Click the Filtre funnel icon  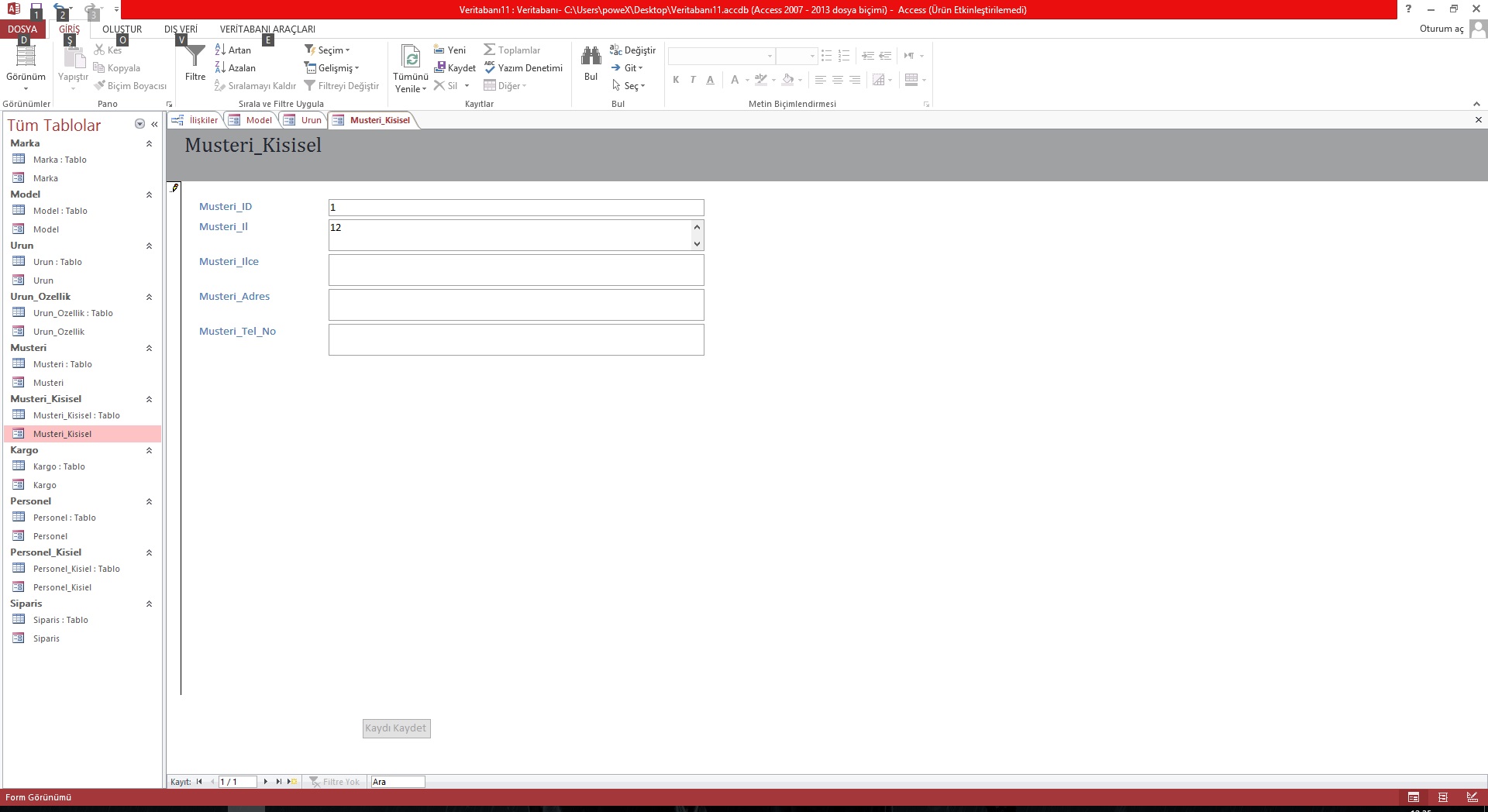pos(195,57)
